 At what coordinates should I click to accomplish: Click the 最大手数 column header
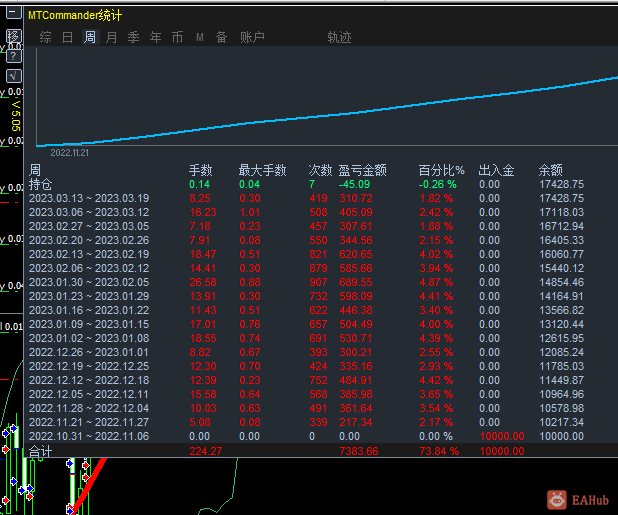pyautogui.click(x=262, y=170)
